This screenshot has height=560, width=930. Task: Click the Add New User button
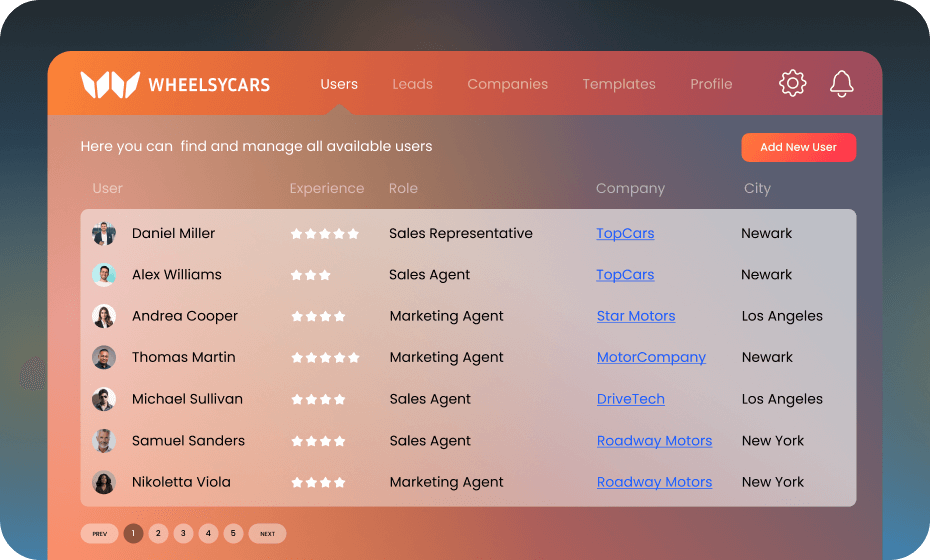point(798,147)
